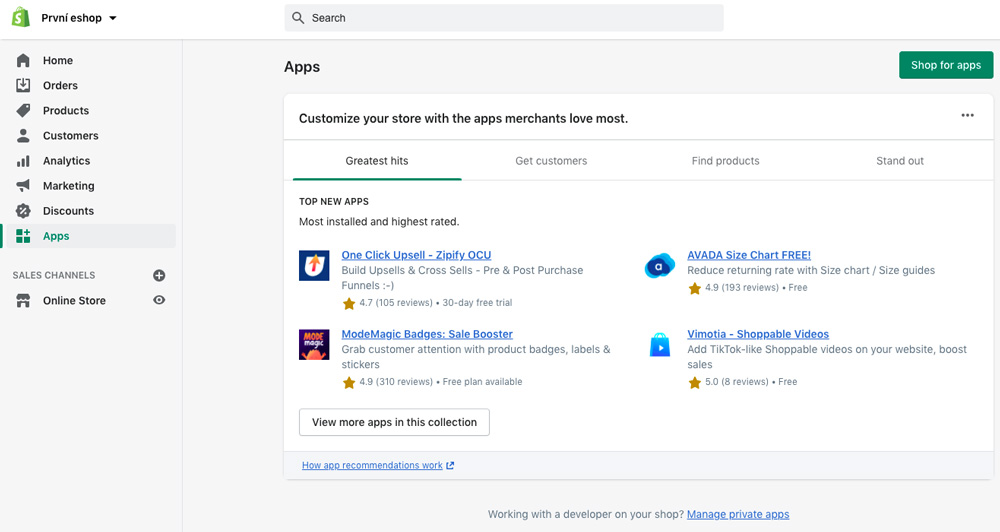The height and width of the screenshot is (532, 1000).
Task: Click the star icon for One Click Upsell
Action: pos(349,304)
